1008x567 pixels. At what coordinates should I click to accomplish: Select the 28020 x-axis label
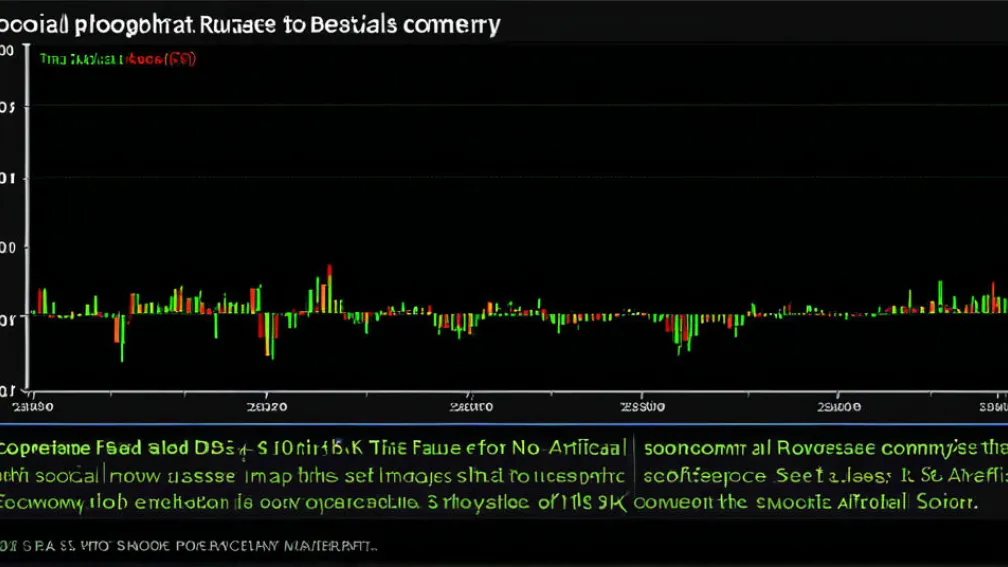click(x=266, y=408)
